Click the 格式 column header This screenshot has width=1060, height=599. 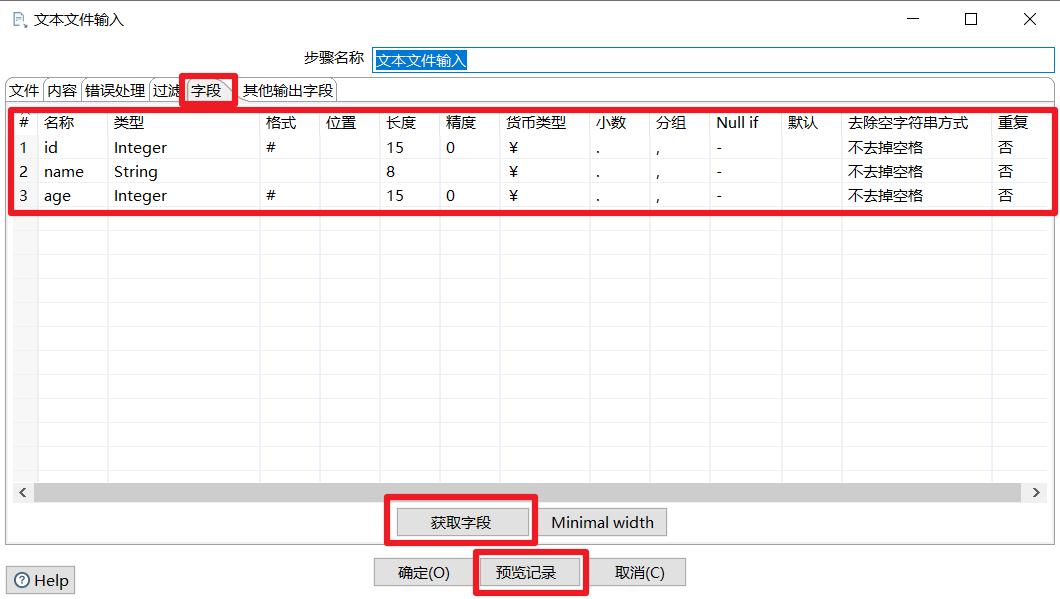pyautogui.click(x=290, y=122)
